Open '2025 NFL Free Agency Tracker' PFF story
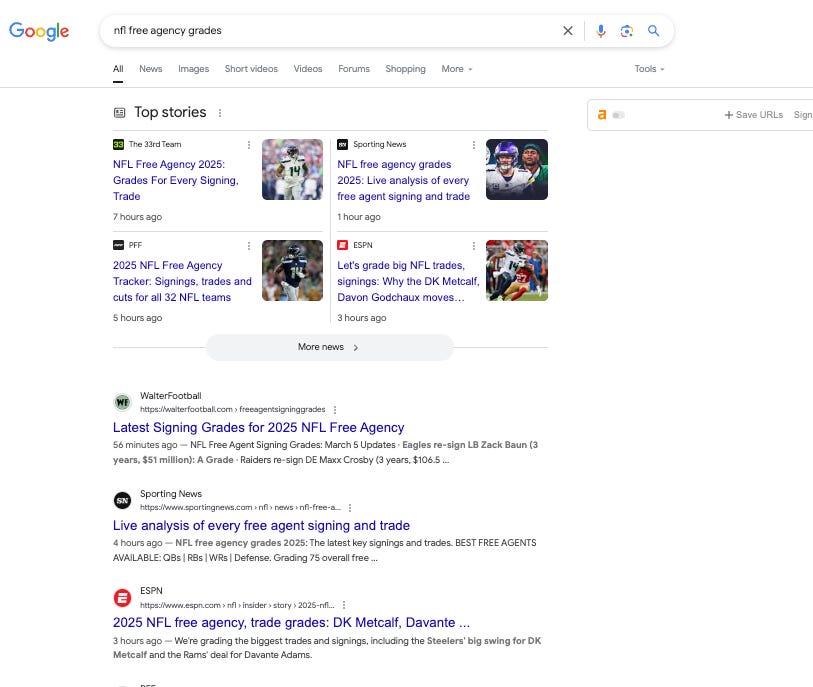Image resolution: width=813 pixels, height=687 pixels. pyautogui.click(x=182, y=281)
